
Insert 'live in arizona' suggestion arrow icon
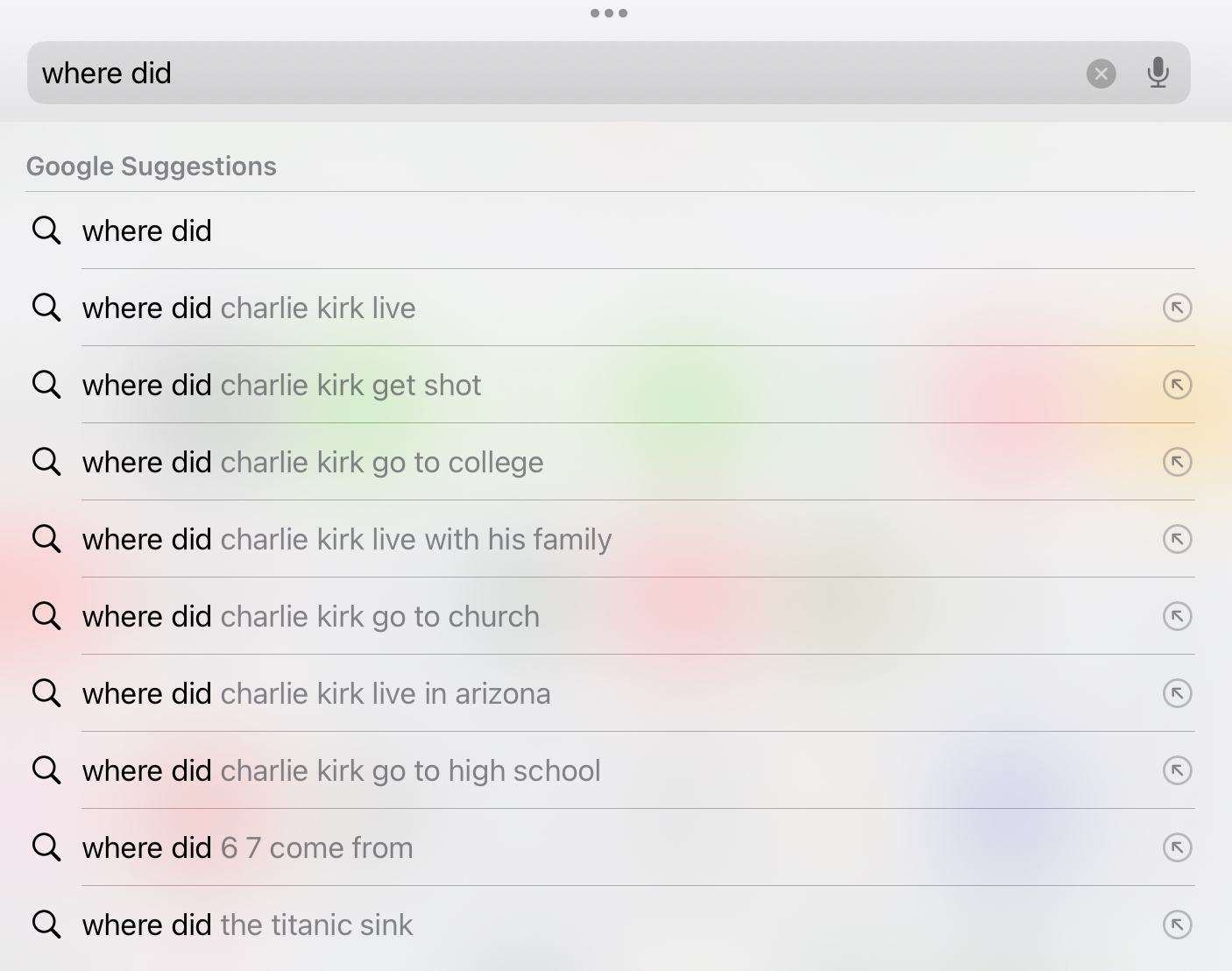click(1177, 693)
